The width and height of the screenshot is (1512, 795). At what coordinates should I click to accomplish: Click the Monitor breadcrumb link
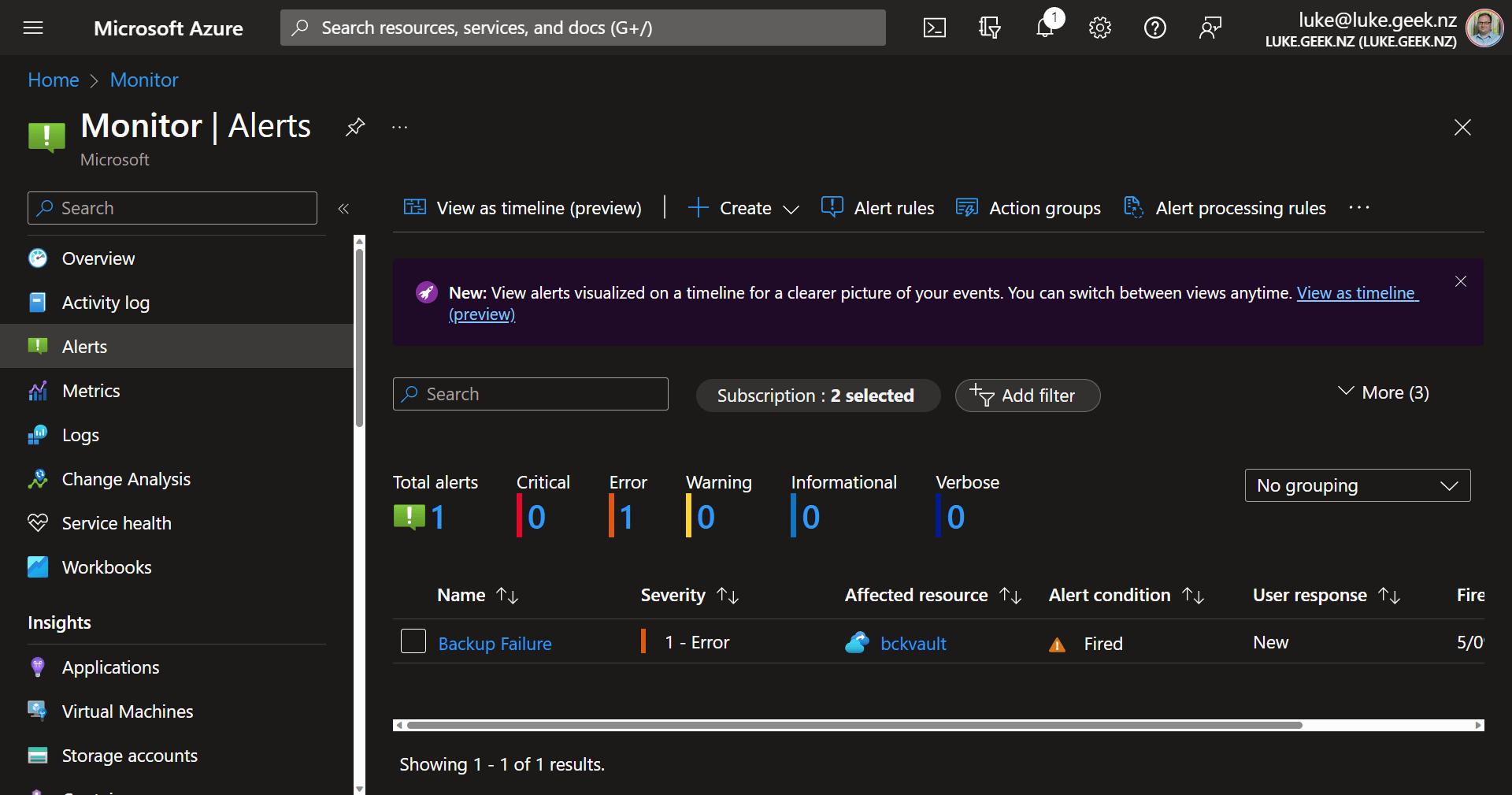coord(144,80)
